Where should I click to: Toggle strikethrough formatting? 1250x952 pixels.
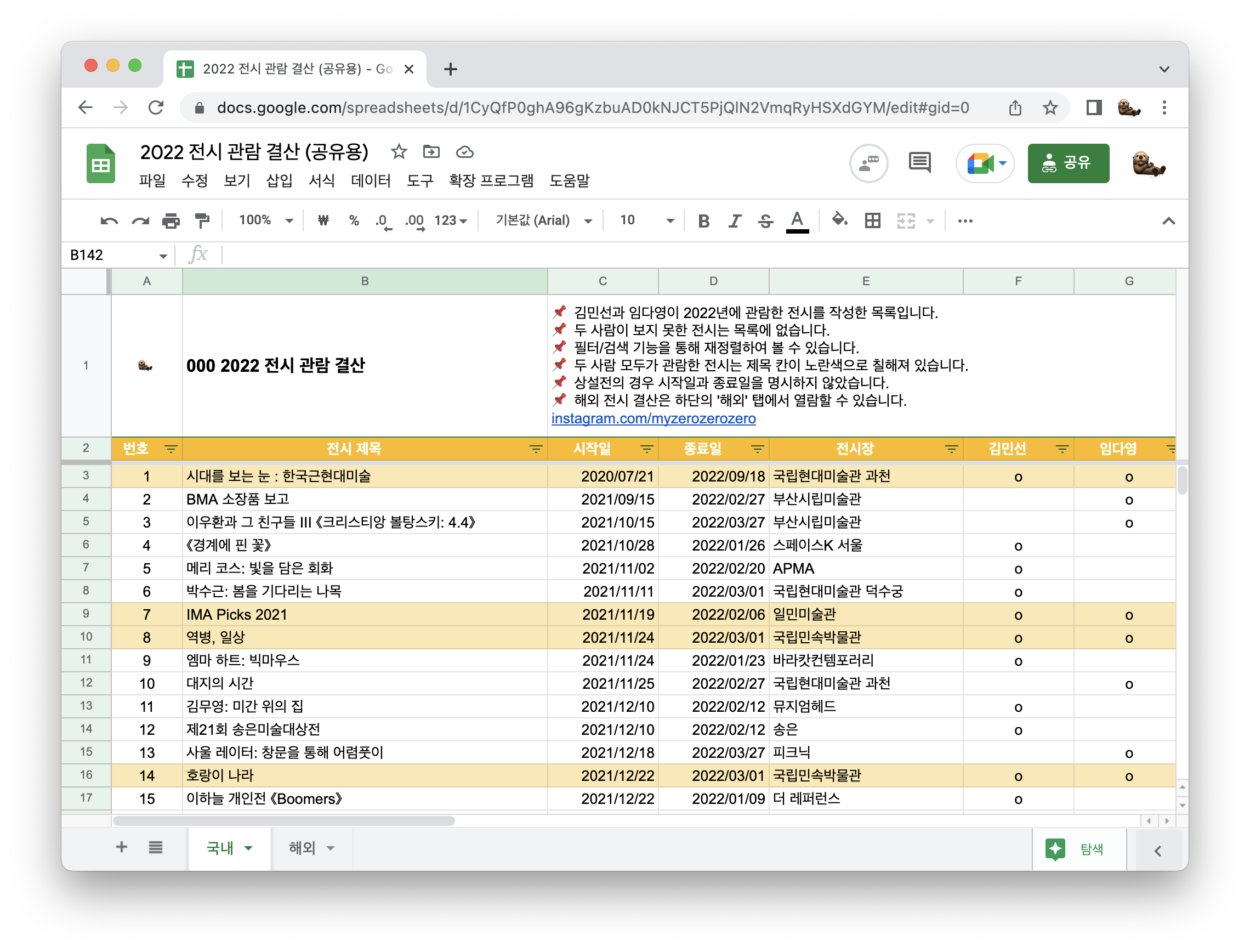tap(765, 220)
